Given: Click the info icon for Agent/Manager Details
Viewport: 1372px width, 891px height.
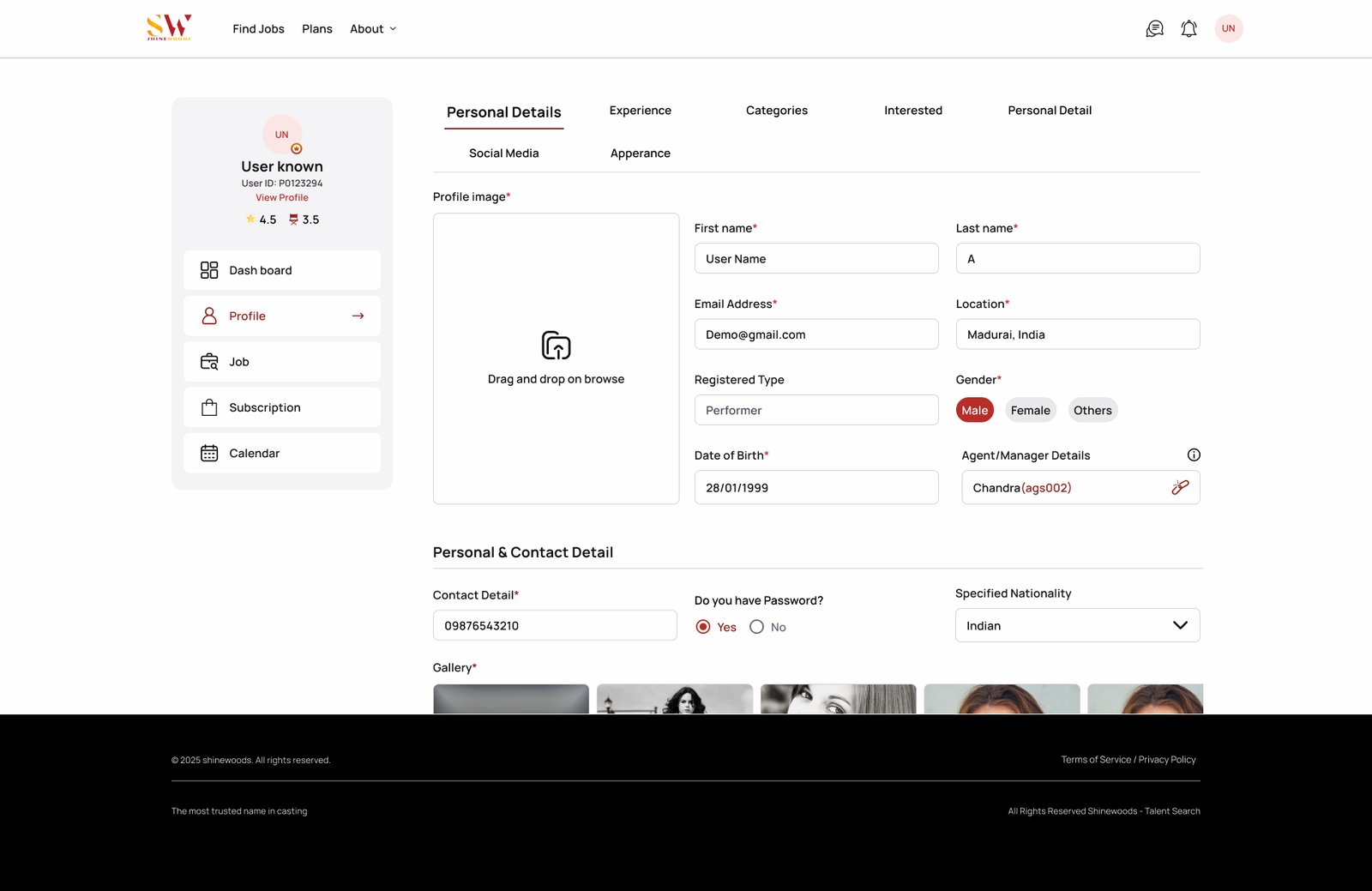Looking at the screenshot, I should pyautogui.click(x=1193, y=455).
